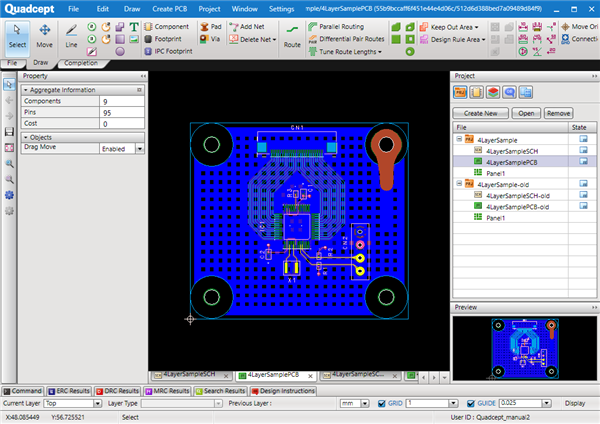Switch to Completion ribbon tab
600x424 pixels.
pyautogui.click(x=81, y=63)
